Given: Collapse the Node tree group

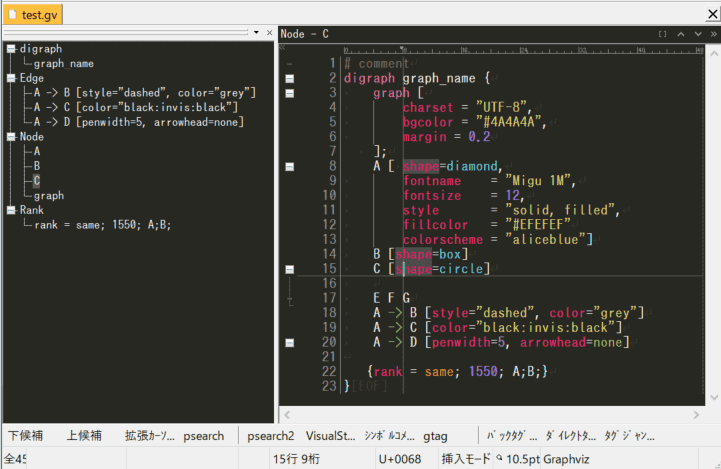Looking at the screenshot, I should [11, 137].
